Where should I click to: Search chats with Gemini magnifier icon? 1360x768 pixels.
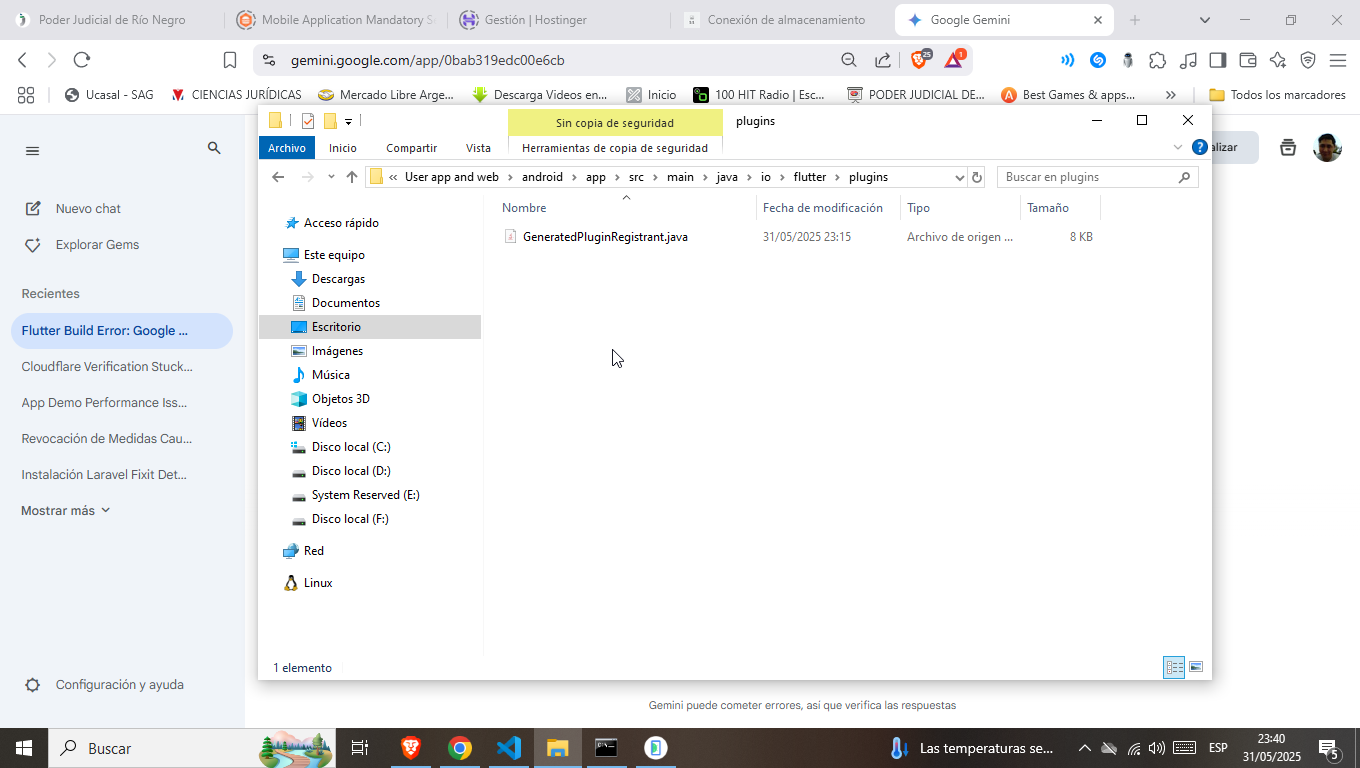214,148
